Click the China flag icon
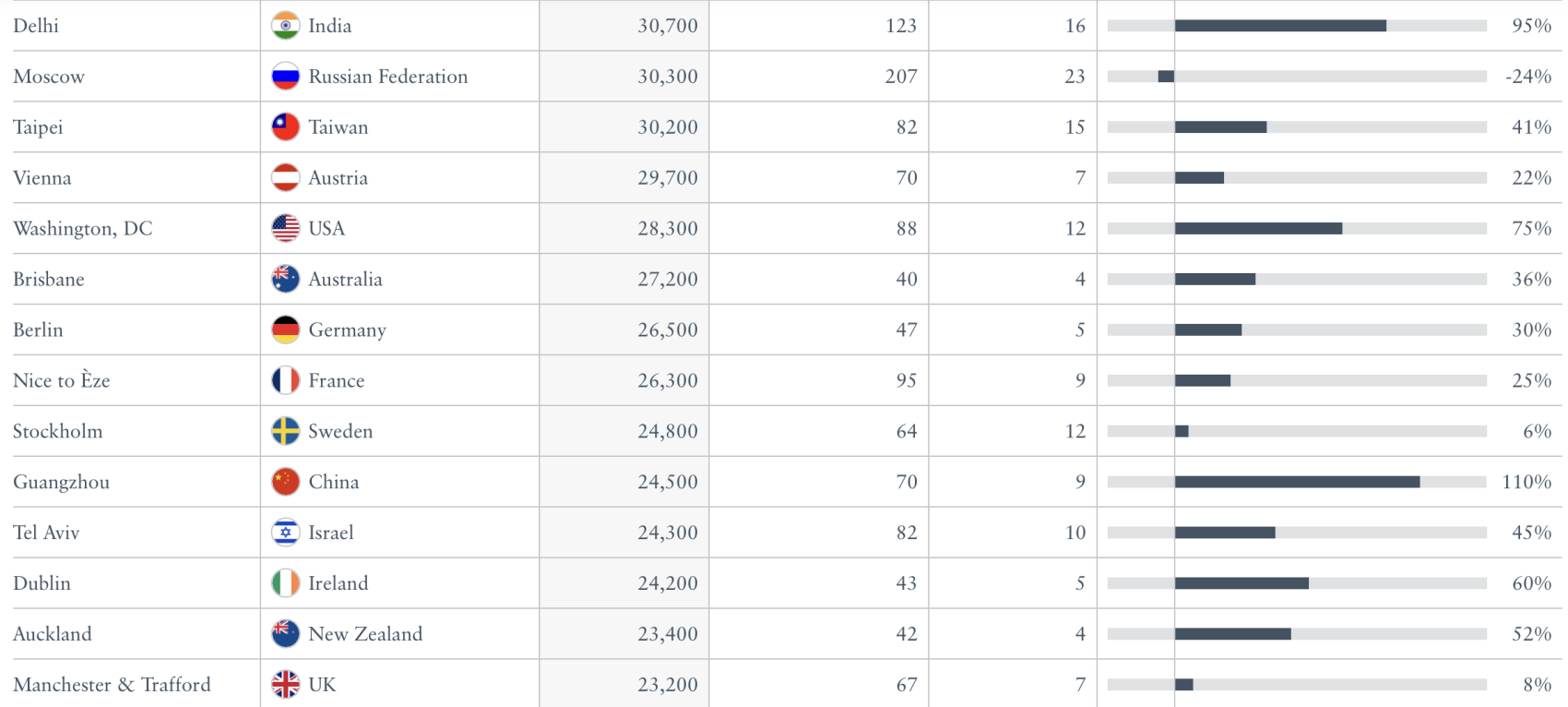1568x707 pixels. (x=286, y=483)
